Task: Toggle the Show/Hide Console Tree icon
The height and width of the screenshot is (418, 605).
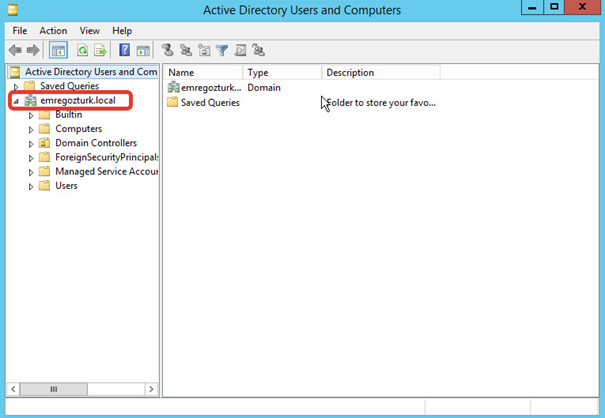Action: (x=58, y=50)
